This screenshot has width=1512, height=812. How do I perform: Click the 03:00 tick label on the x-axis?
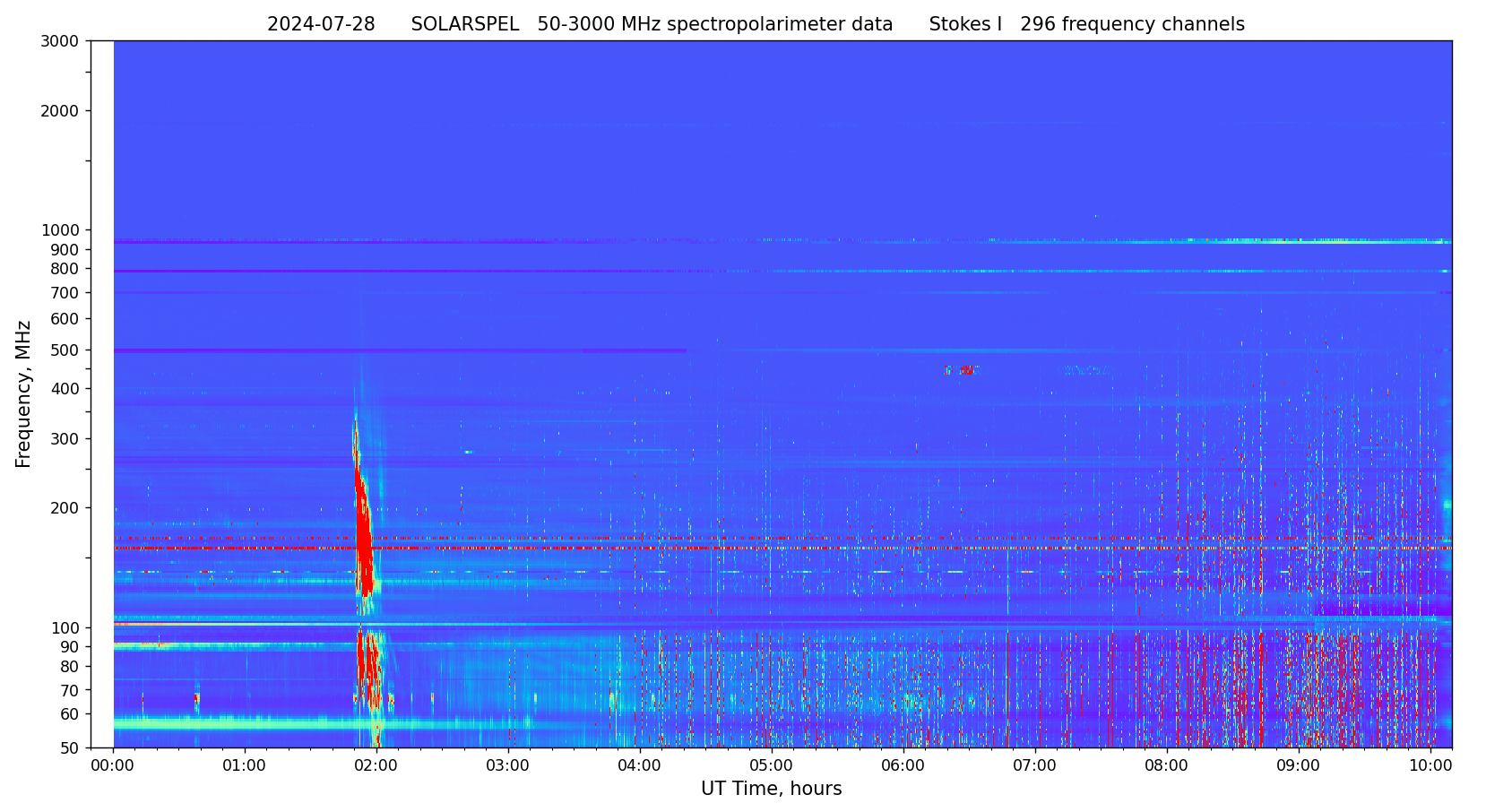[x=508, y=766]
